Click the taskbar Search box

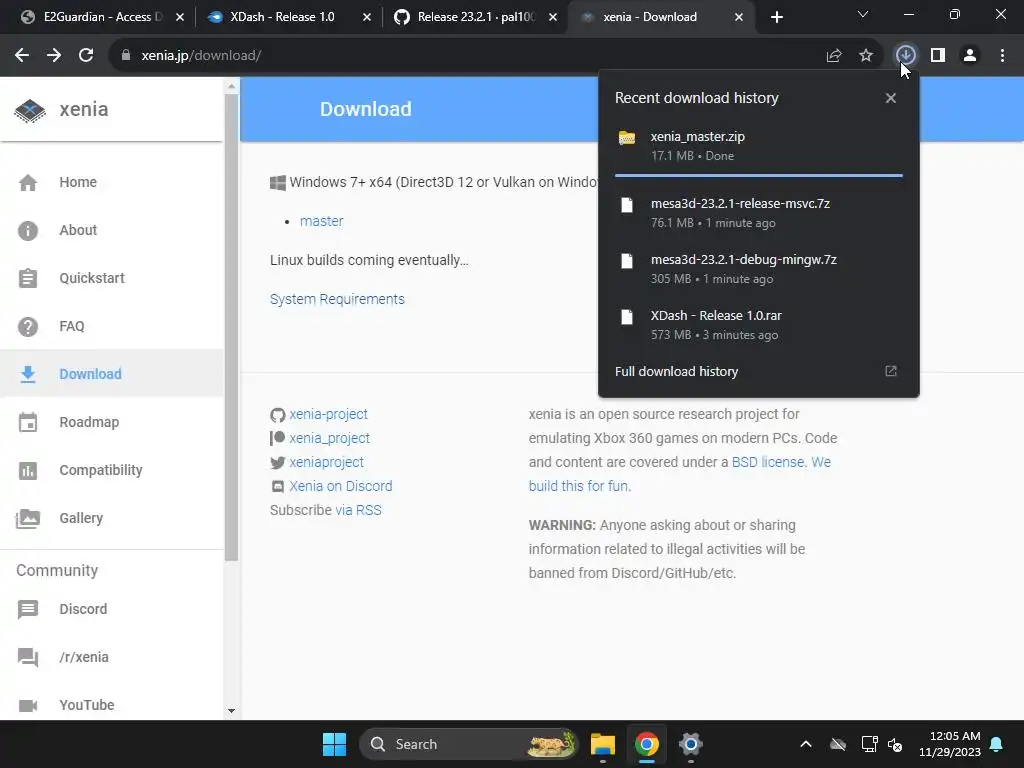(469, 744)
